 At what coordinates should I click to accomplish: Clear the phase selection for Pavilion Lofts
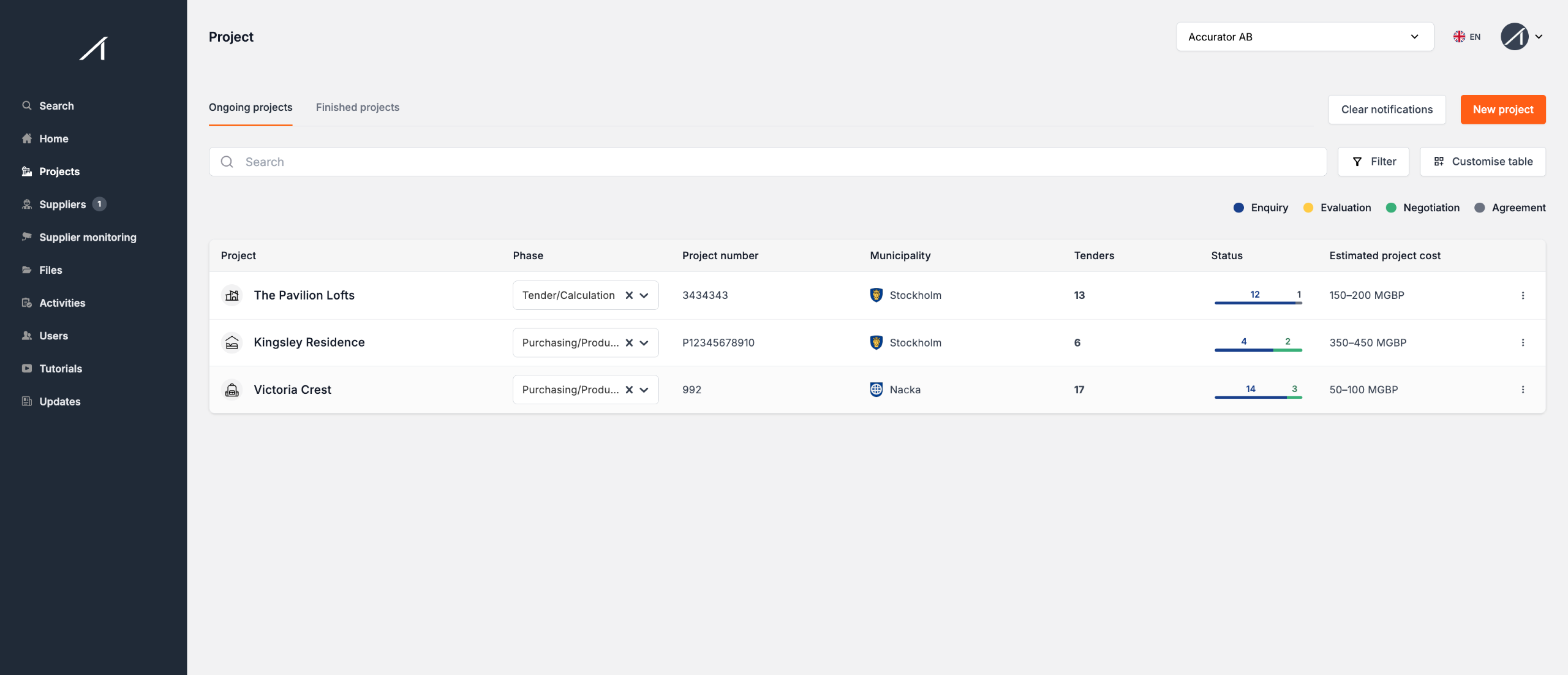[629, 295]
